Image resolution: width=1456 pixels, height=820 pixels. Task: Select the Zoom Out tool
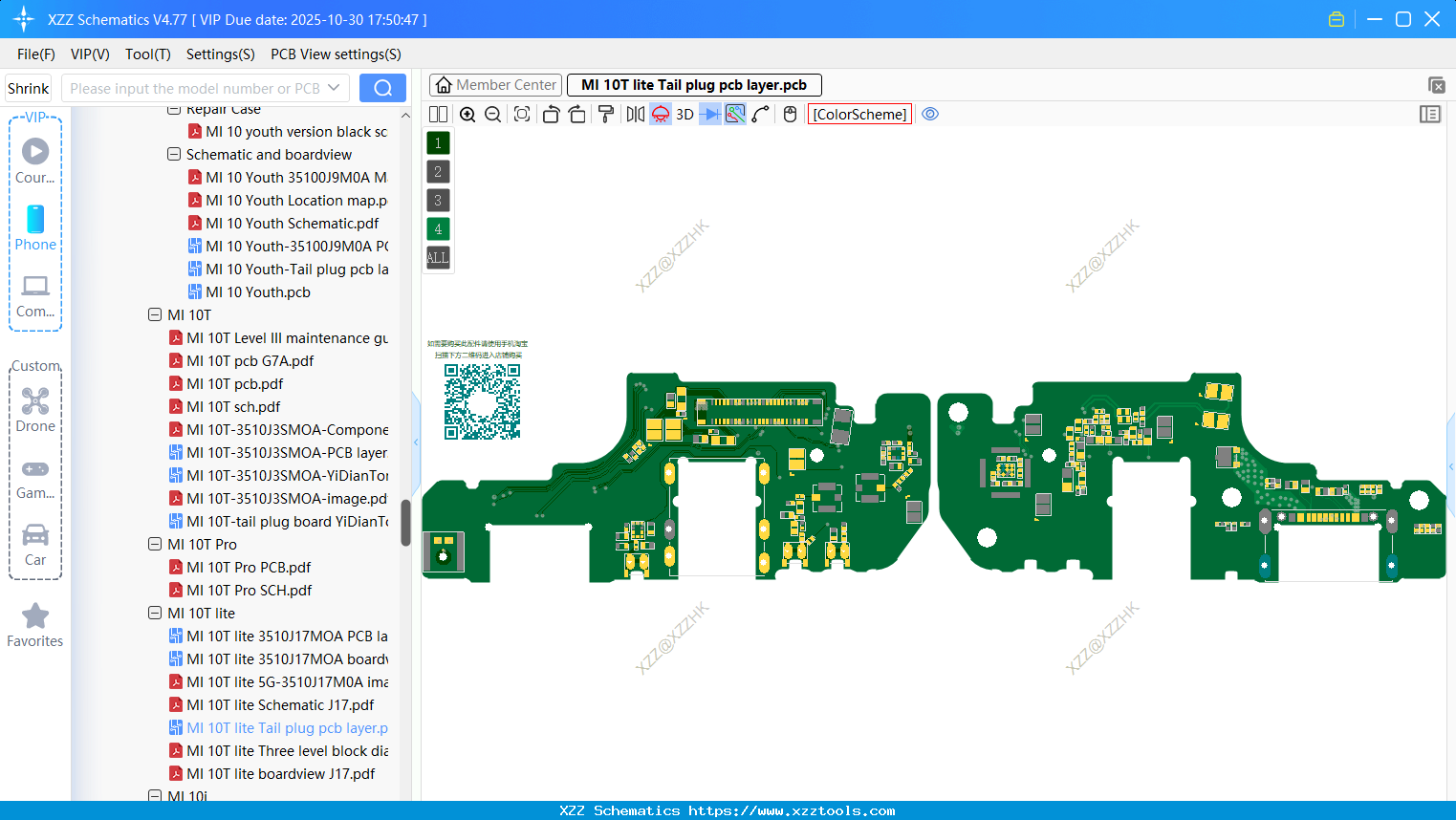[492, 114]
